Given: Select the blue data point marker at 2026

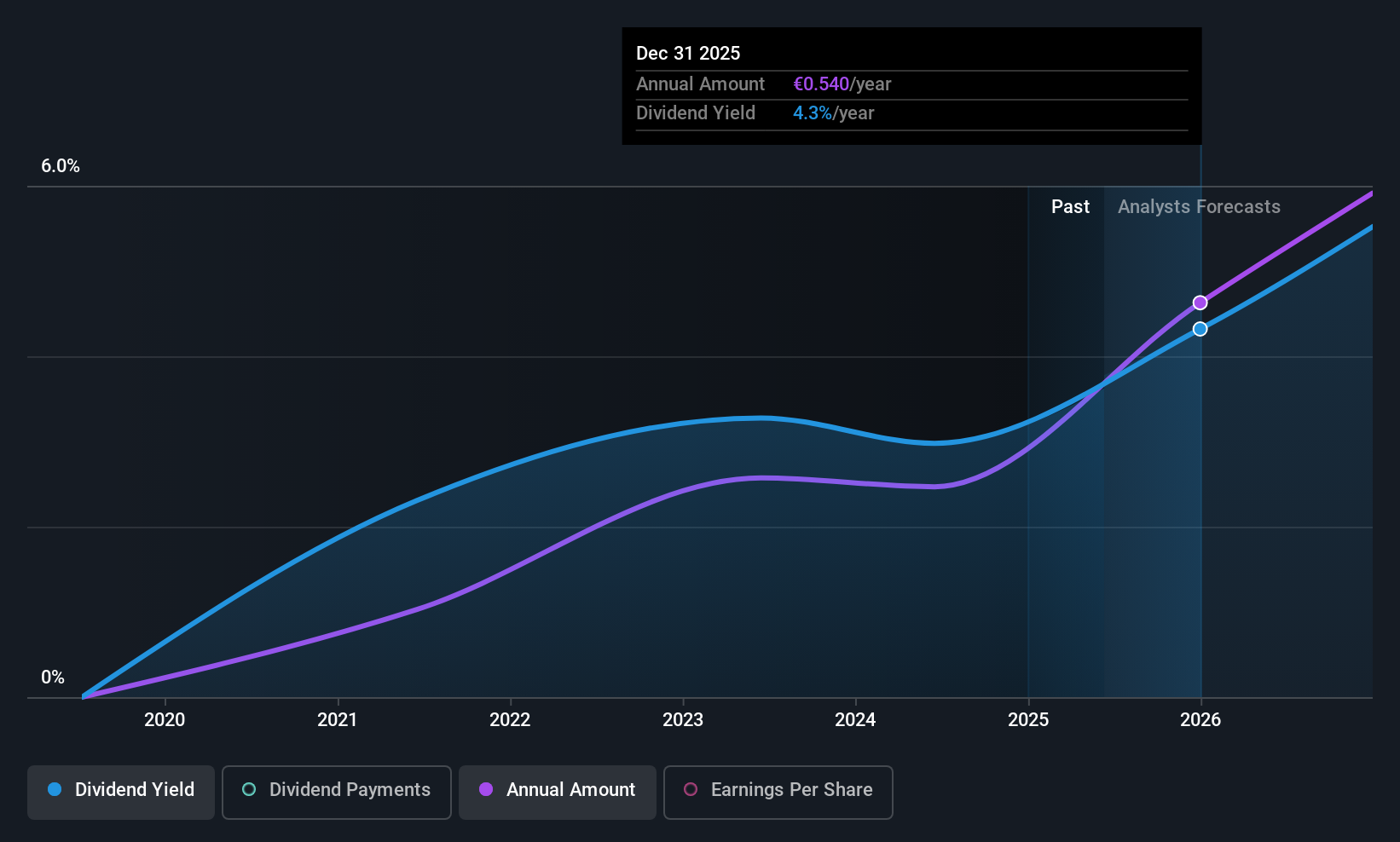Looking at the screenshot, I should 1200,329.
